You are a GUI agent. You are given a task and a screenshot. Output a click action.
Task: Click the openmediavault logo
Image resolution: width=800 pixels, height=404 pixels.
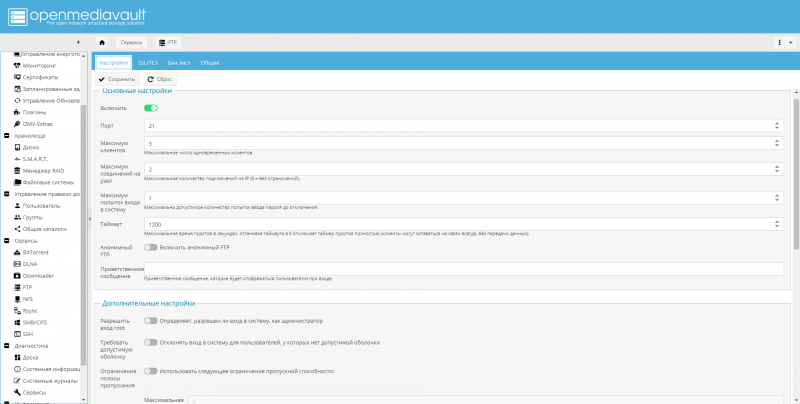click(x=77, y=16)
